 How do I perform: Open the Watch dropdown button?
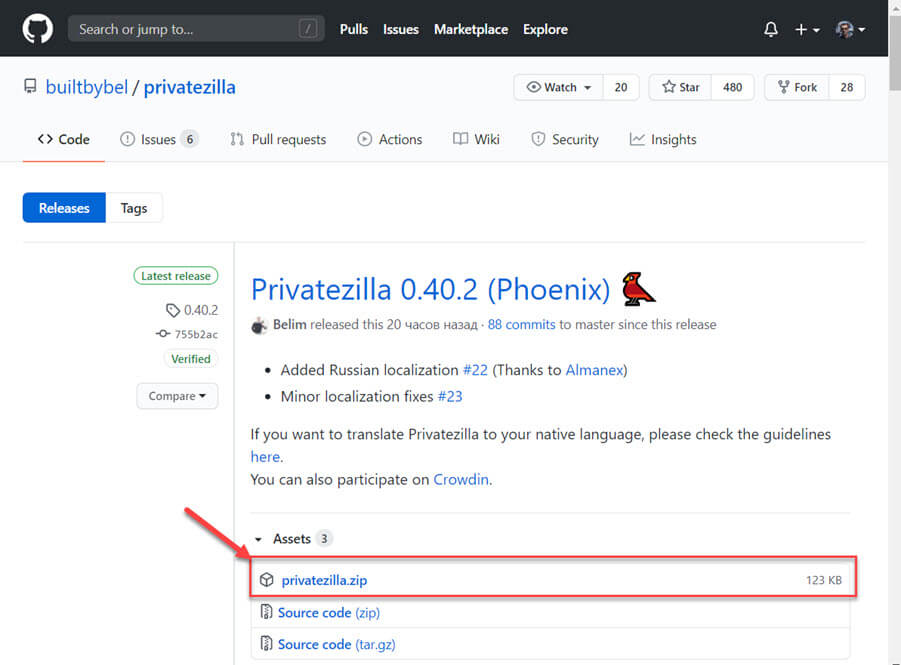(x=559, y=87)
